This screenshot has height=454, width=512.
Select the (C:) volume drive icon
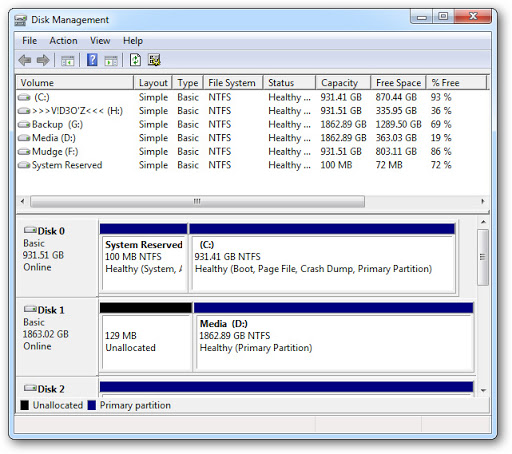point(24,97)
